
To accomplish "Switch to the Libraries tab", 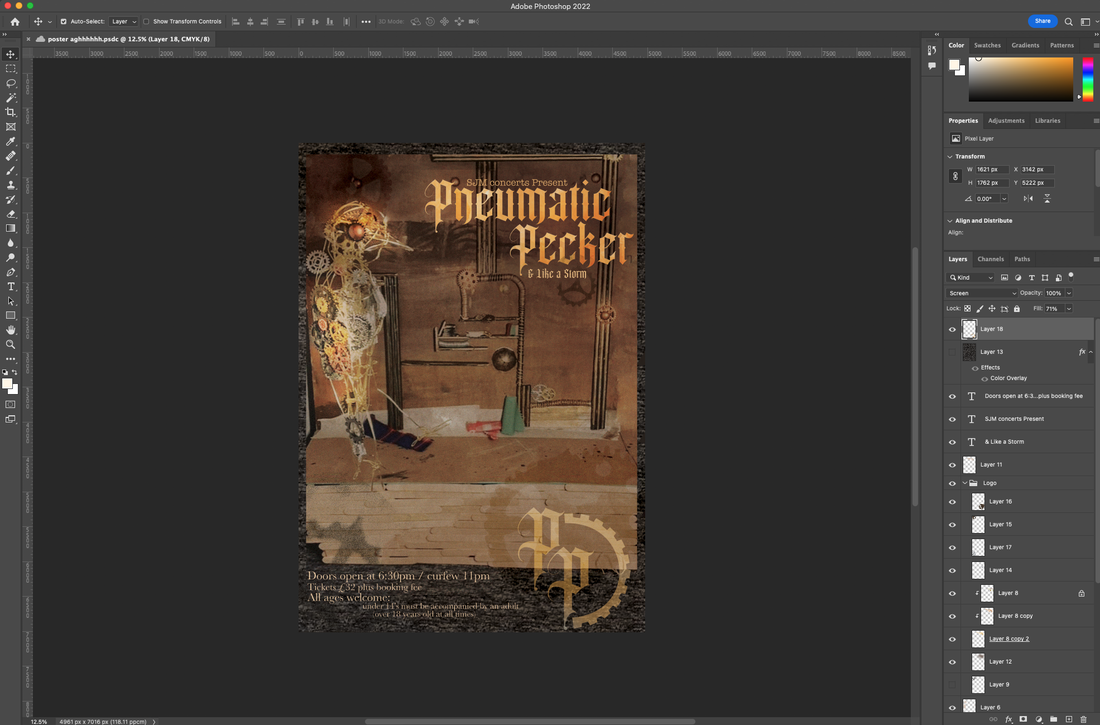I will click(x=1047, y=121).
